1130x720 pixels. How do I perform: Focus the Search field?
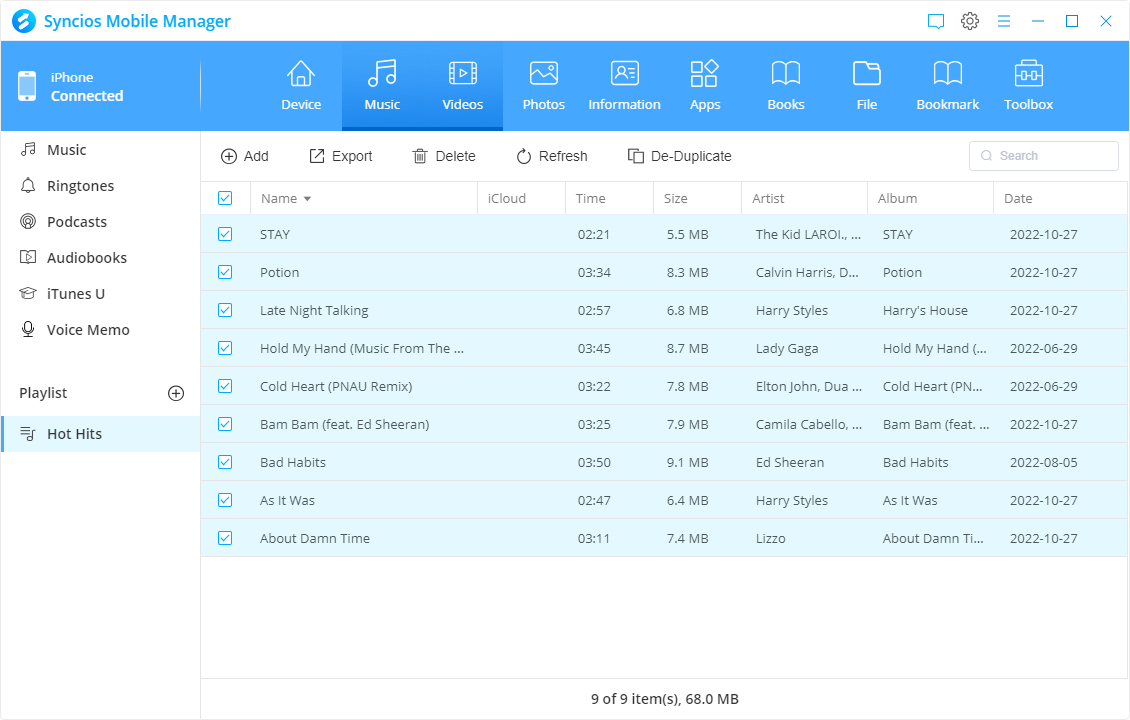click(x=1044, y=156)
